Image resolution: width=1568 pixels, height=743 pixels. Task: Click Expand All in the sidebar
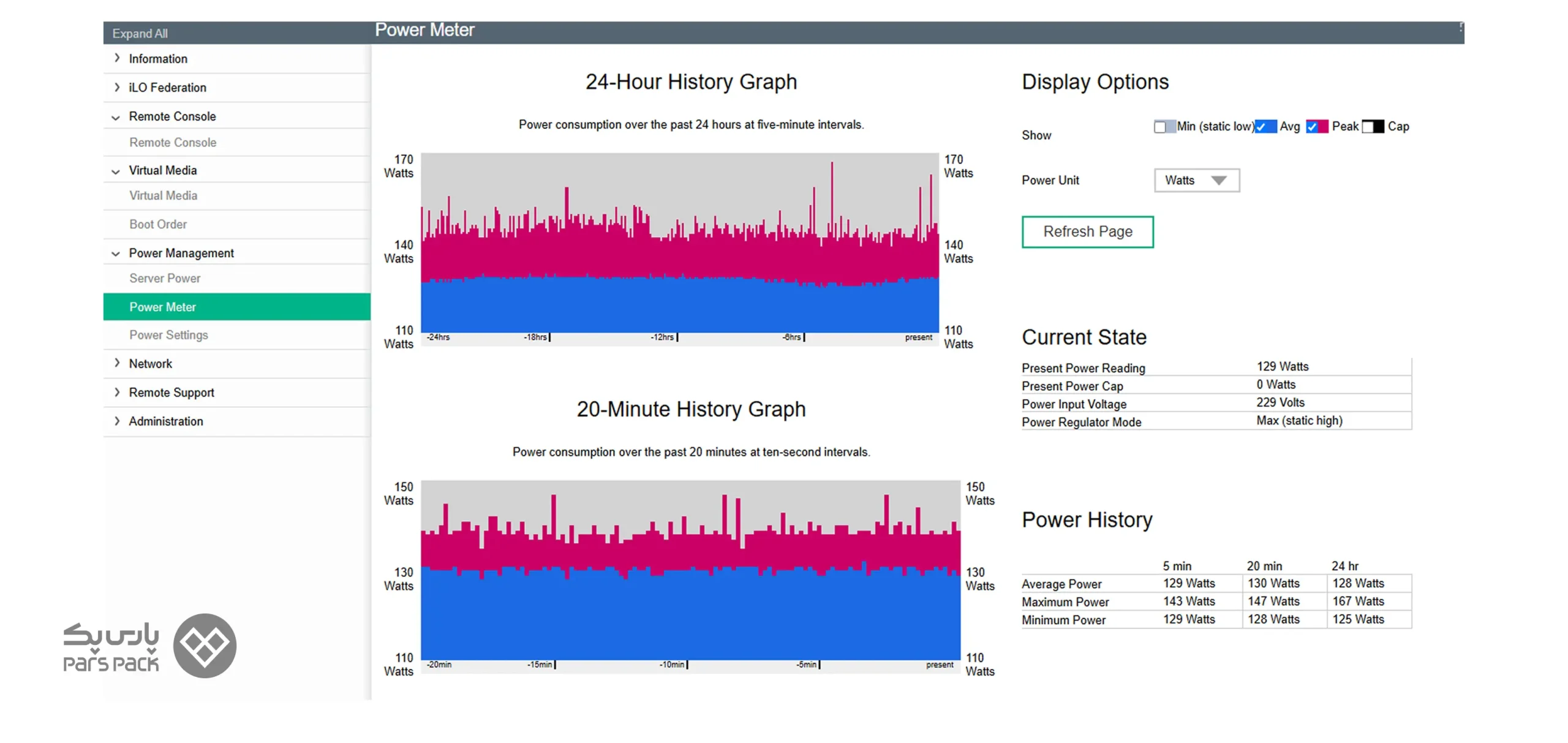[140, 34]
